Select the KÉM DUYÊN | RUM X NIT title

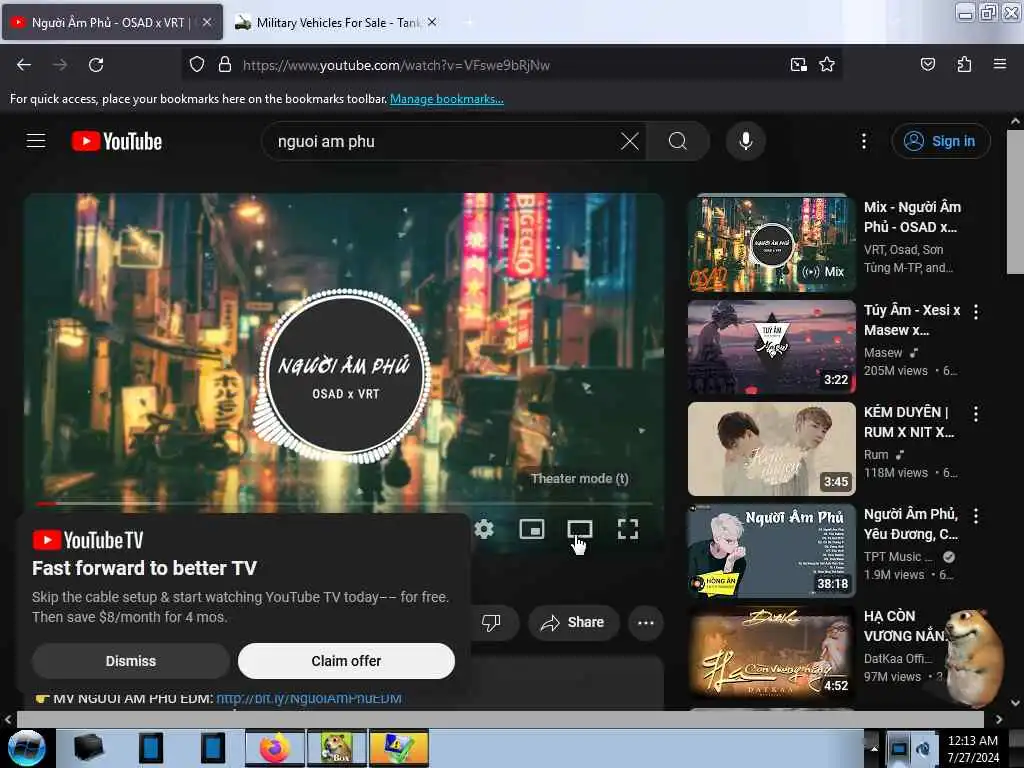[x=908, y=422]
